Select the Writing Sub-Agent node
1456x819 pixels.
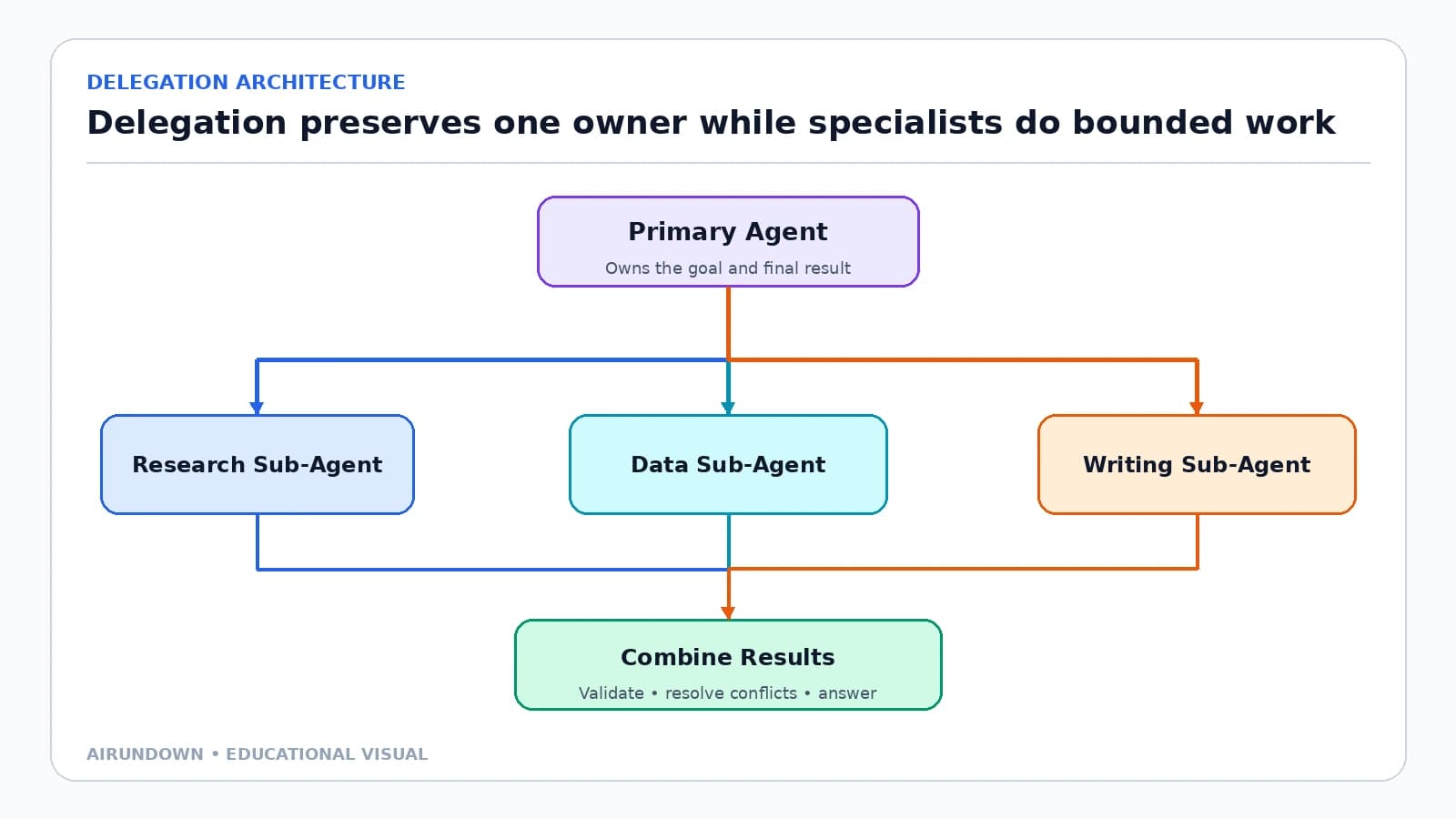pos(1197,464)
